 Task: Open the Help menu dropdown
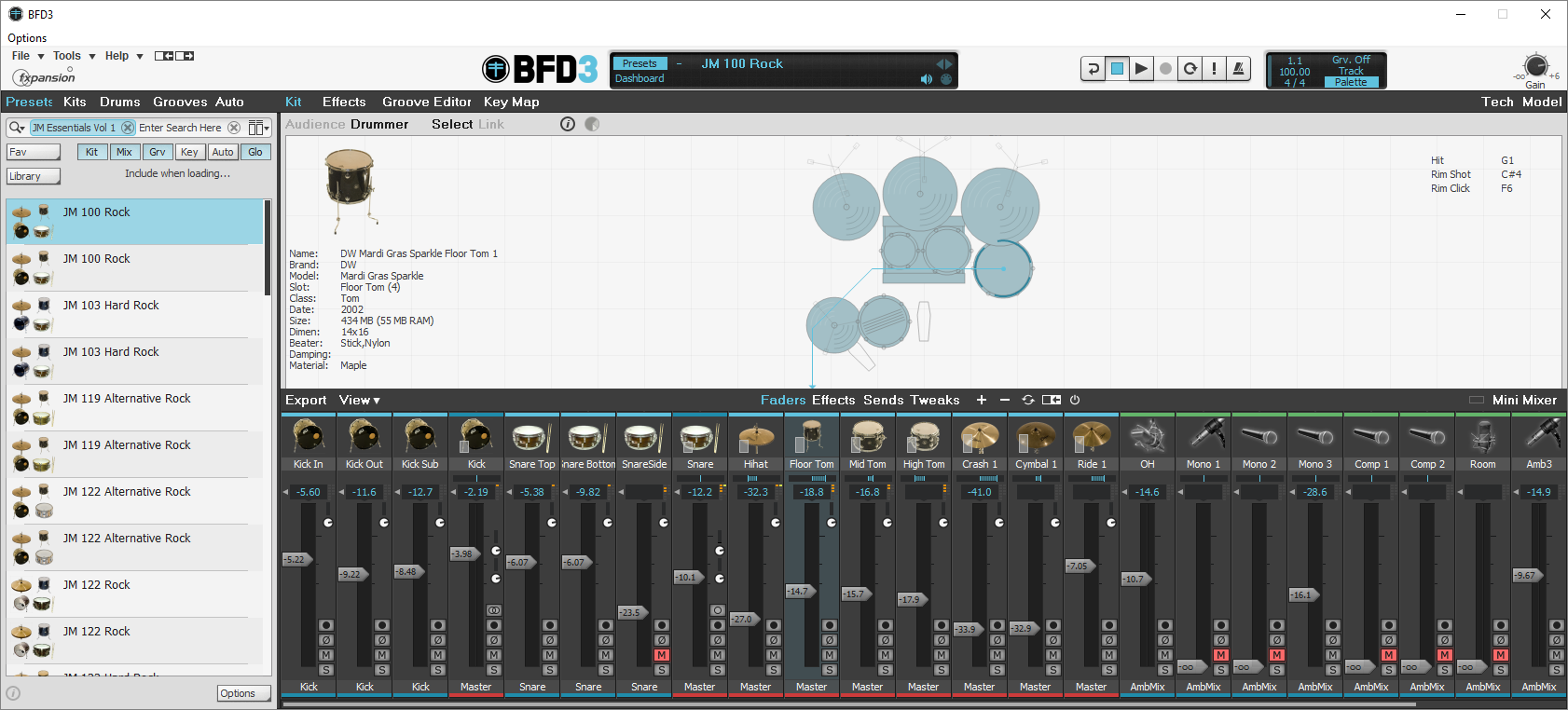tap(124, 56)
